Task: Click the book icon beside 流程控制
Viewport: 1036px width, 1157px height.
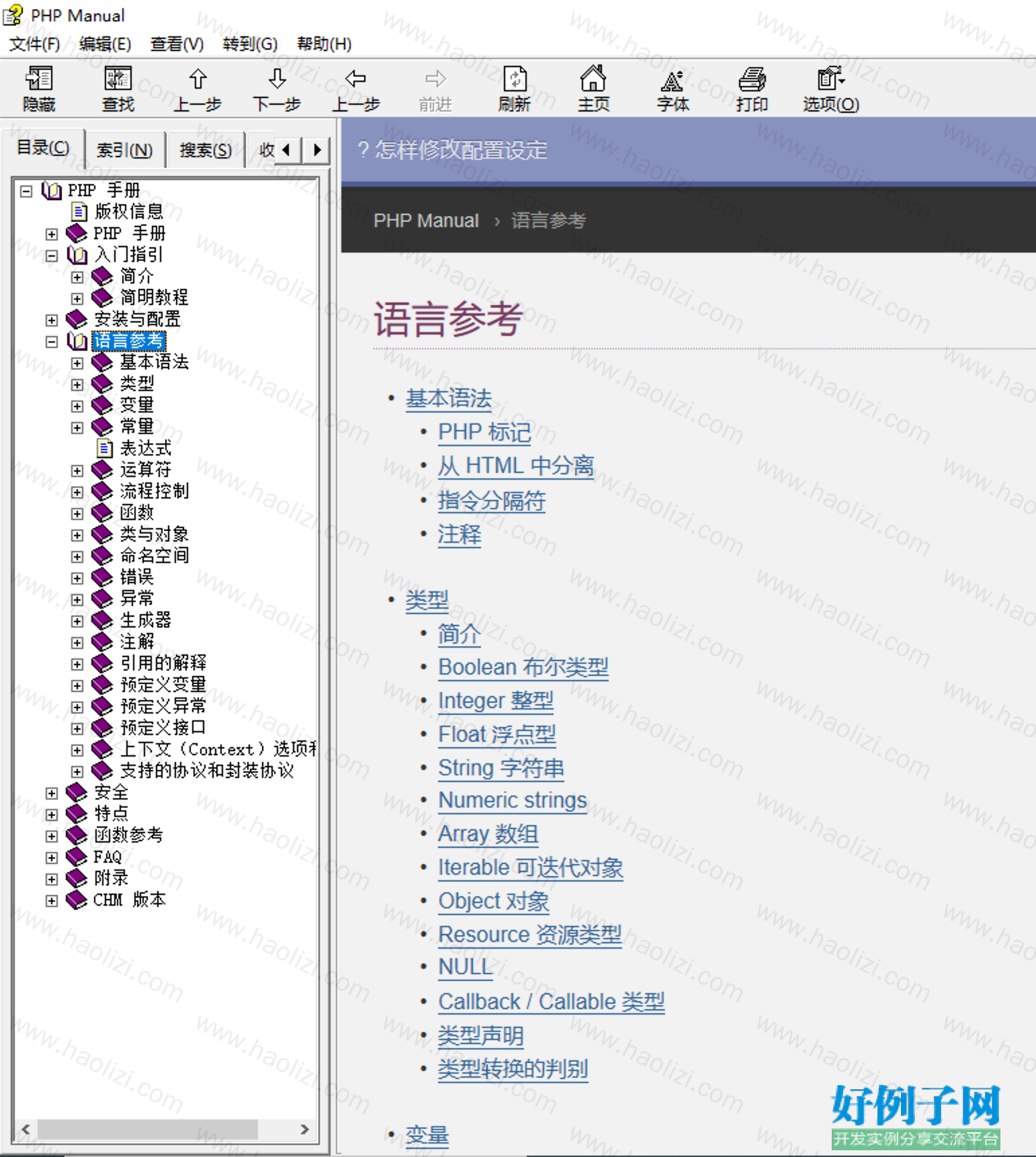Action: click(x=102, y=491)
